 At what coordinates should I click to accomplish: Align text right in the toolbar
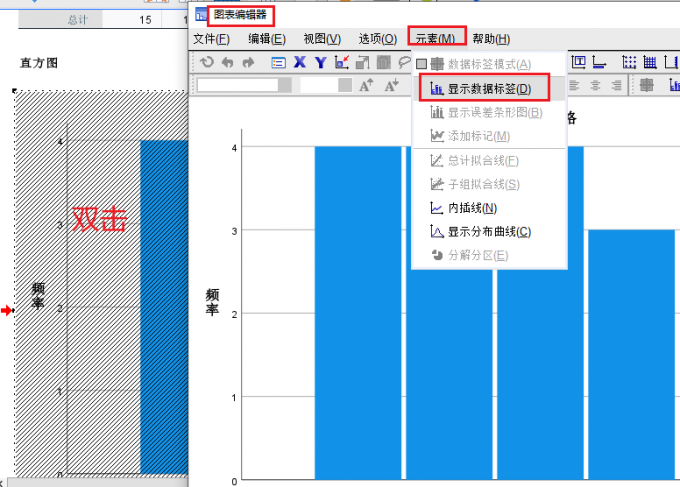click(x=616, y=85)
